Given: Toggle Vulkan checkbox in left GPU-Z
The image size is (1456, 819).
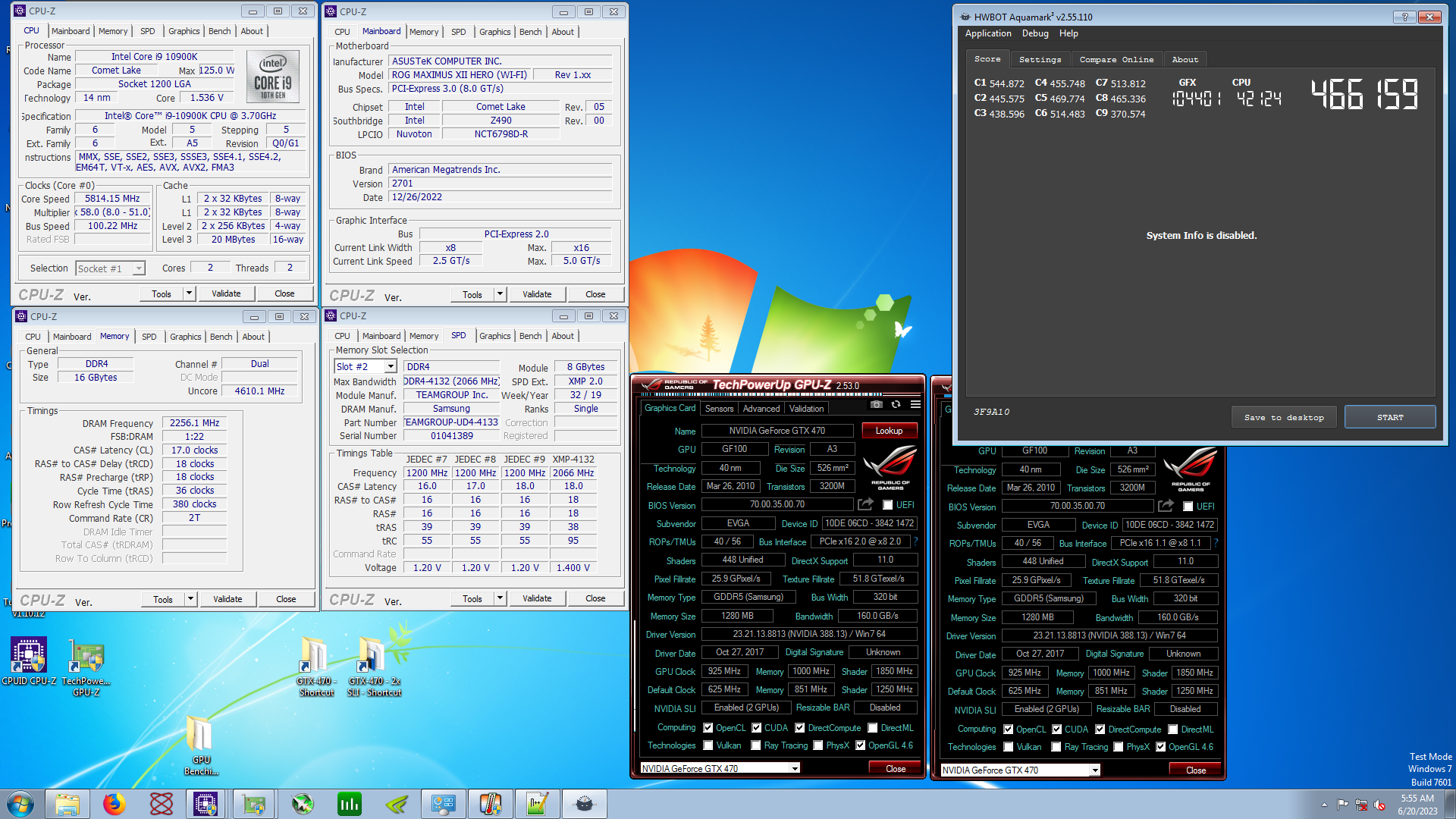Looking at the screenshot, I should click(708, 745).
